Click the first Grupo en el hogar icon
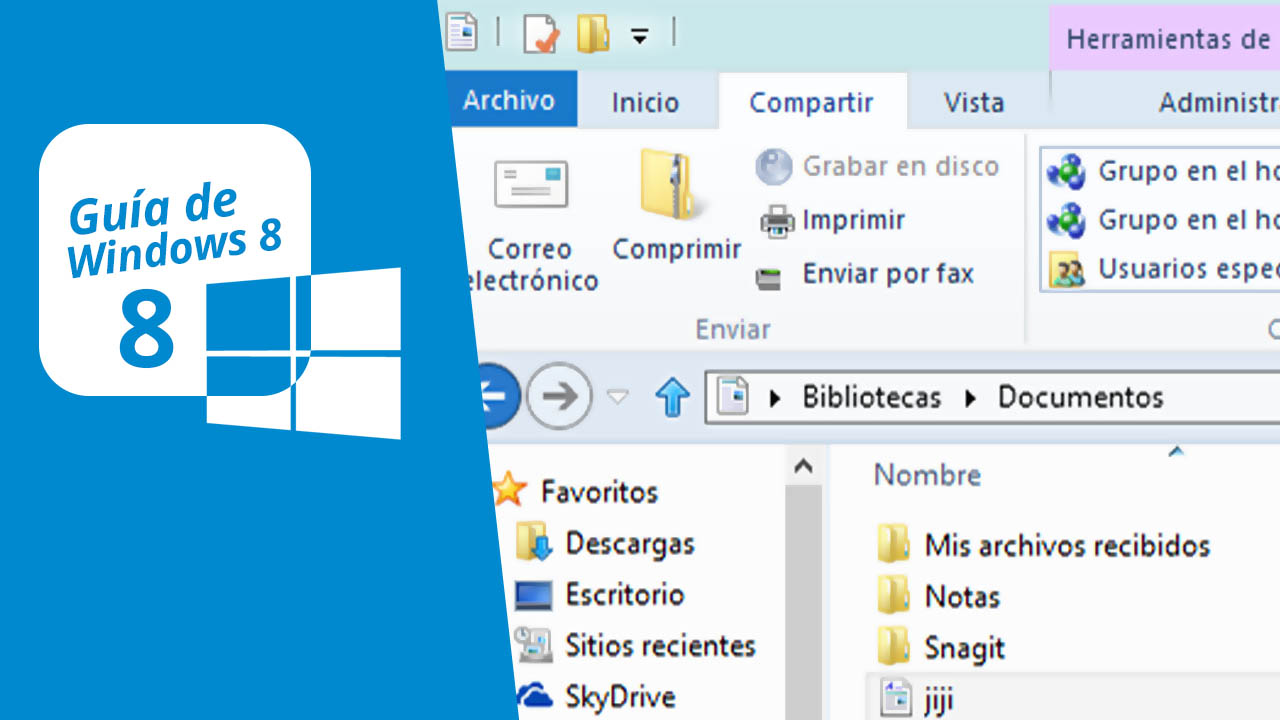The width and height of the screenshot is (1280, 720). (1068, 172)
